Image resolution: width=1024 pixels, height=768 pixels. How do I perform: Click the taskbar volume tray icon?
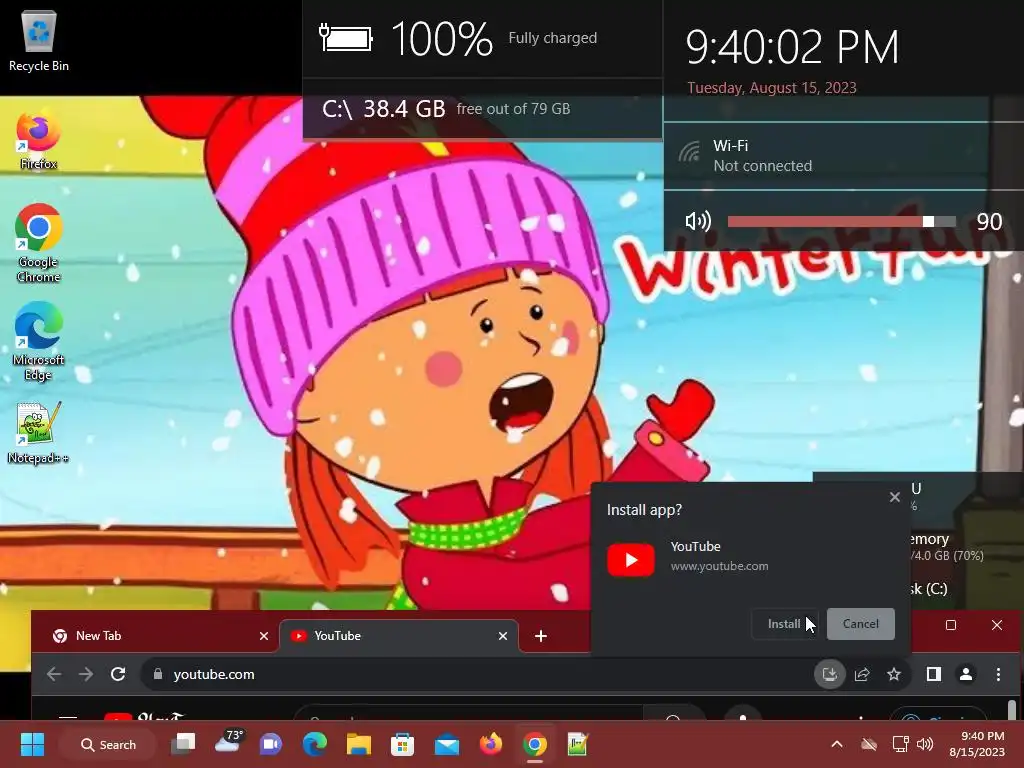click(x=925, y=744)
